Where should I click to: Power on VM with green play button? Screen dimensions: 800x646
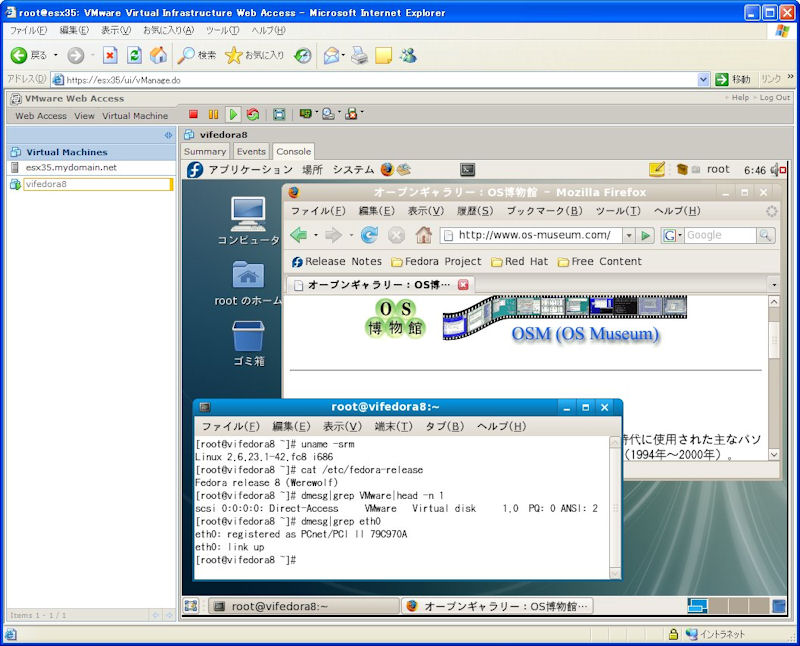233,114
